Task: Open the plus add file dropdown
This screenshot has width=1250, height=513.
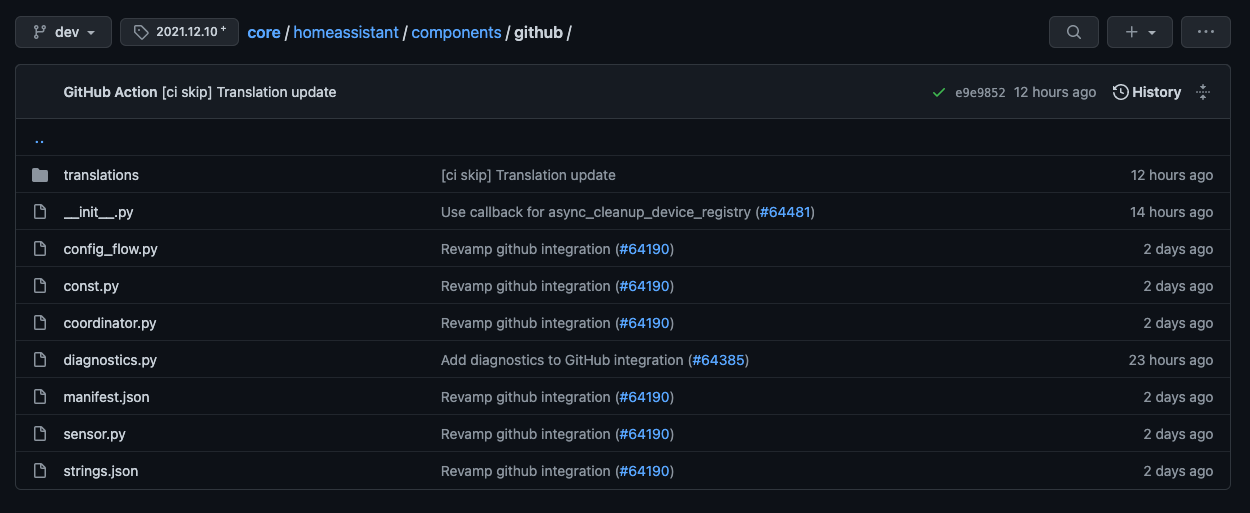Action: tap(1140, 32)
